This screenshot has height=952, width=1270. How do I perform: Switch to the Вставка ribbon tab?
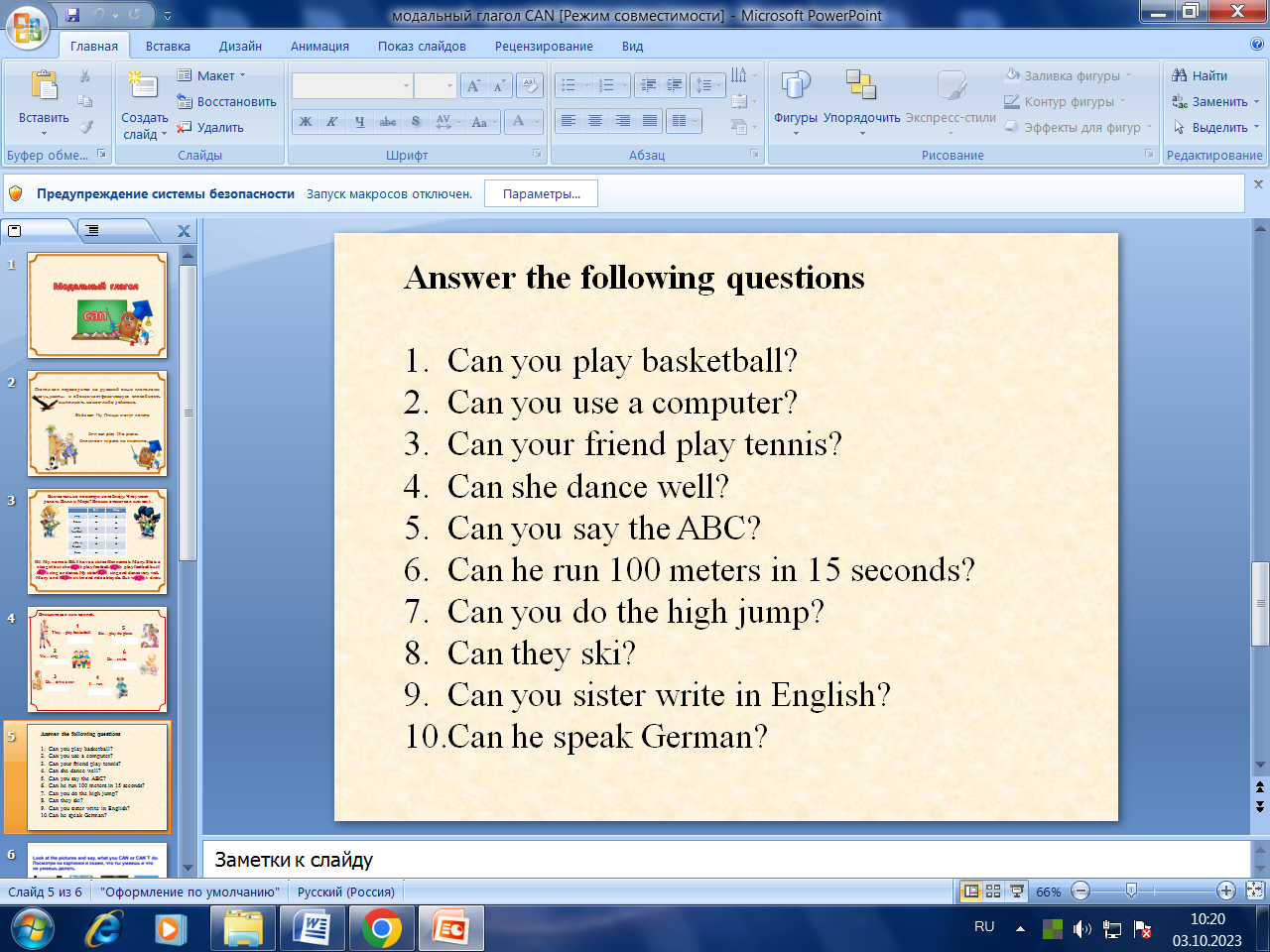pos(168,46)
